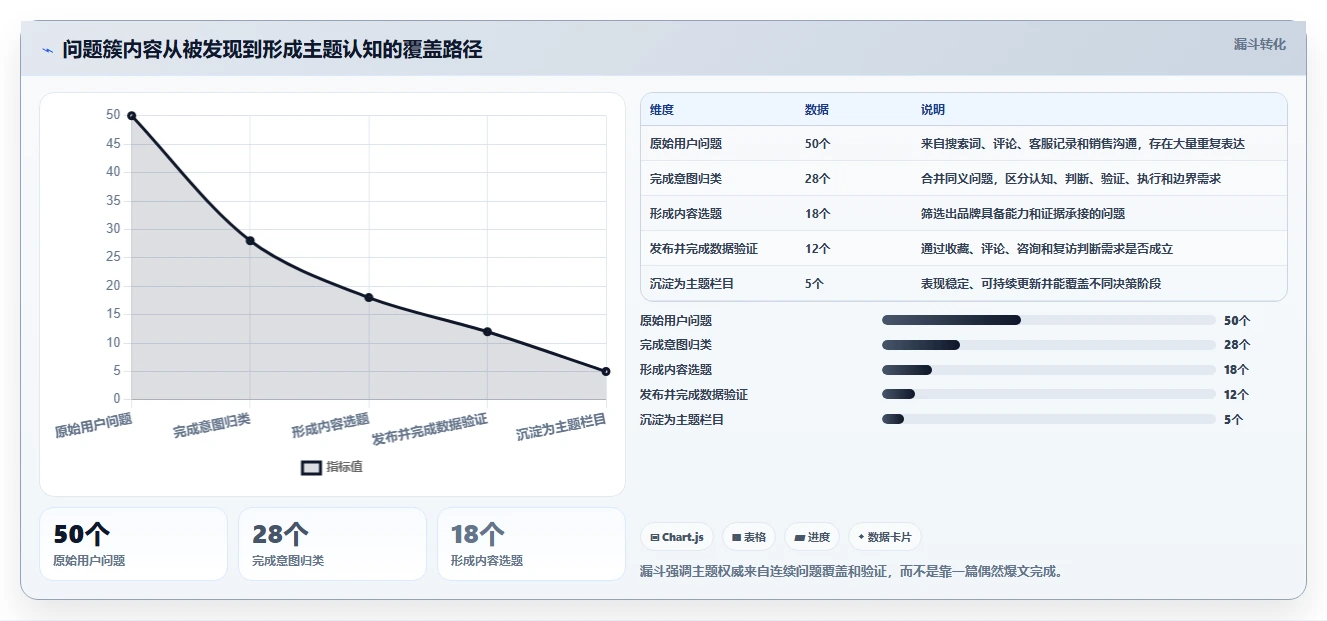
Task: Click the 沉淀为主题栏目 progress bar
Action: tap(1049, 419)
